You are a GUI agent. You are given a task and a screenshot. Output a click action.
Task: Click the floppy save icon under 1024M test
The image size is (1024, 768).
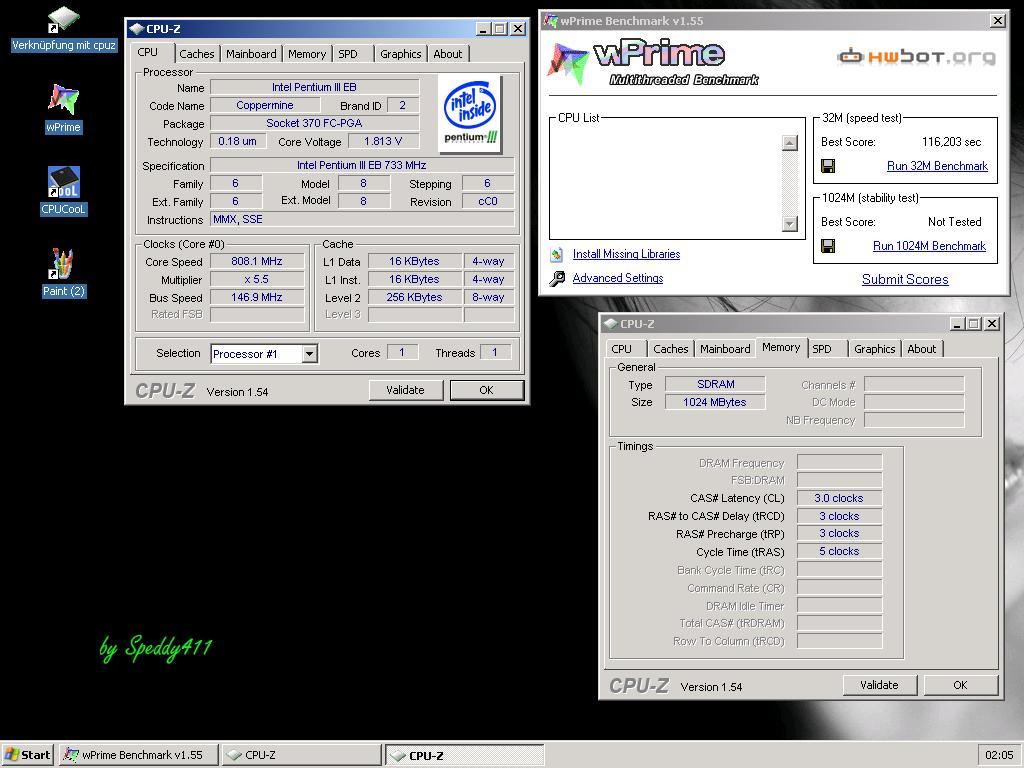[x=827, y=246]
